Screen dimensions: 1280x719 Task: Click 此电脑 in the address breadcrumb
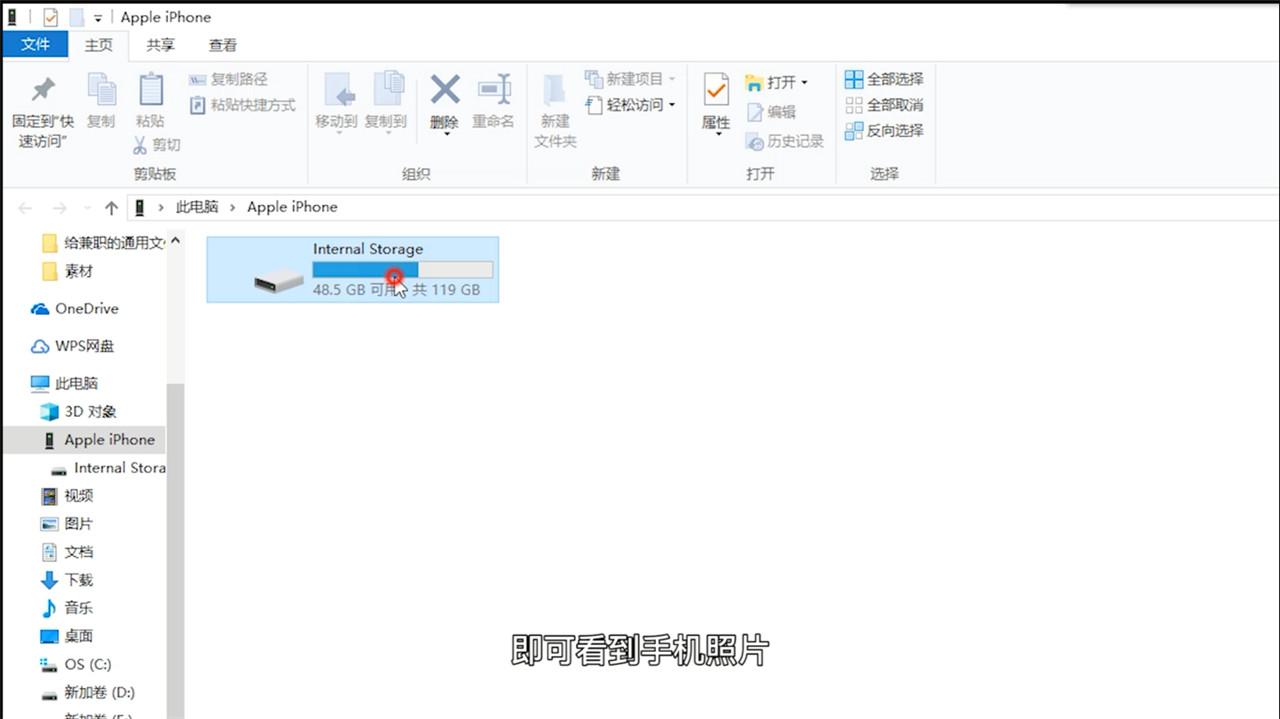click(197, 207)
